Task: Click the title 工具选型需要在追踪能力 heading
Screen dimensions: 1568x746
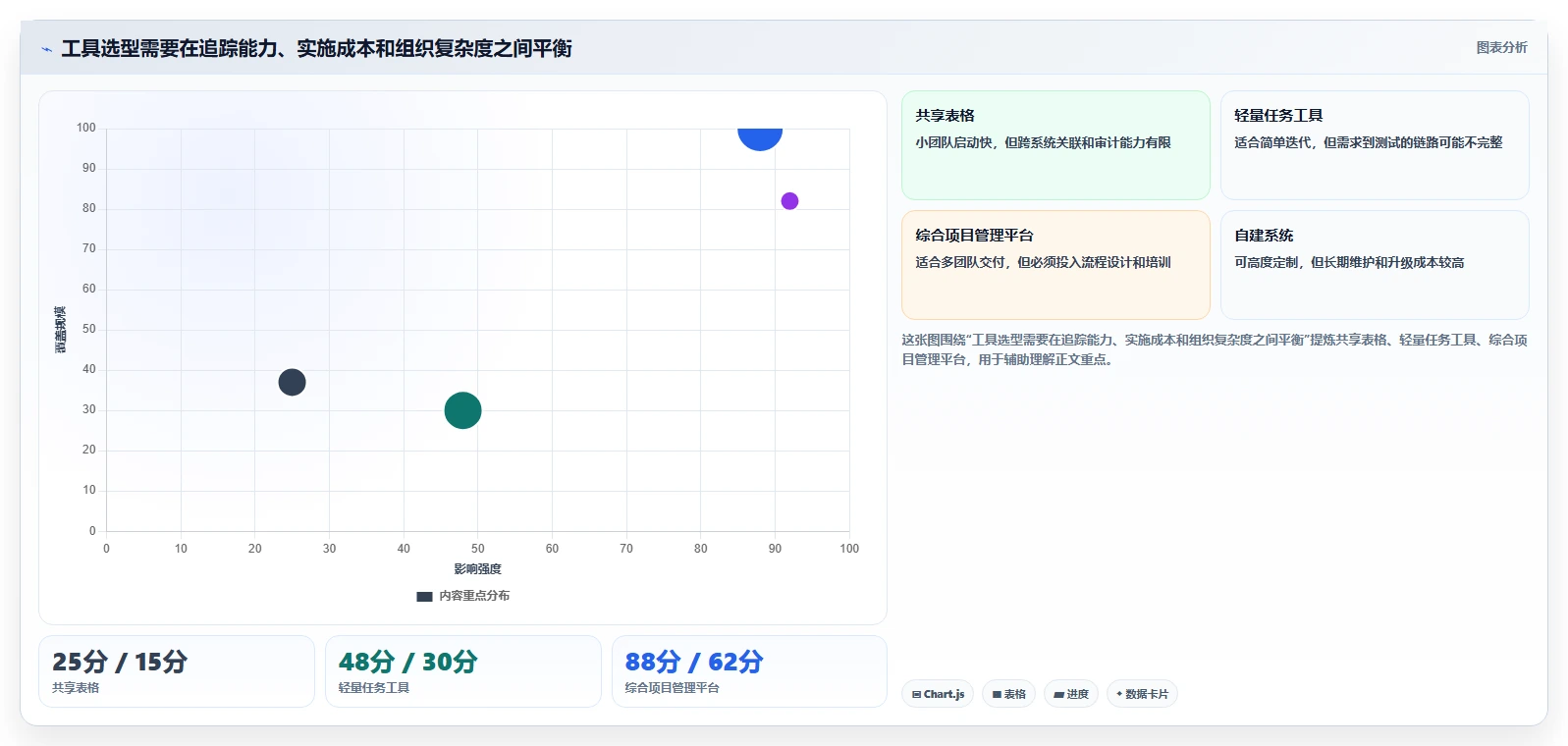Action: coord(316,49)
